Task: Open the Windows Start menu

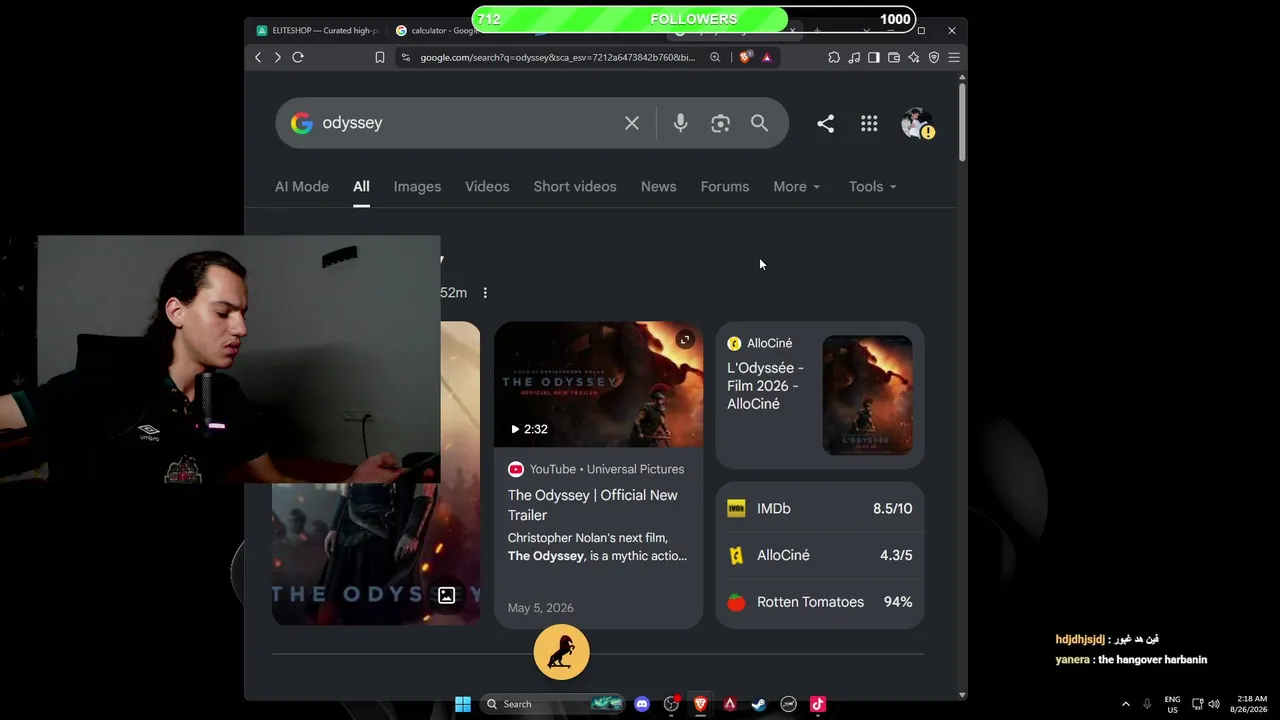Action: point(463,704)
